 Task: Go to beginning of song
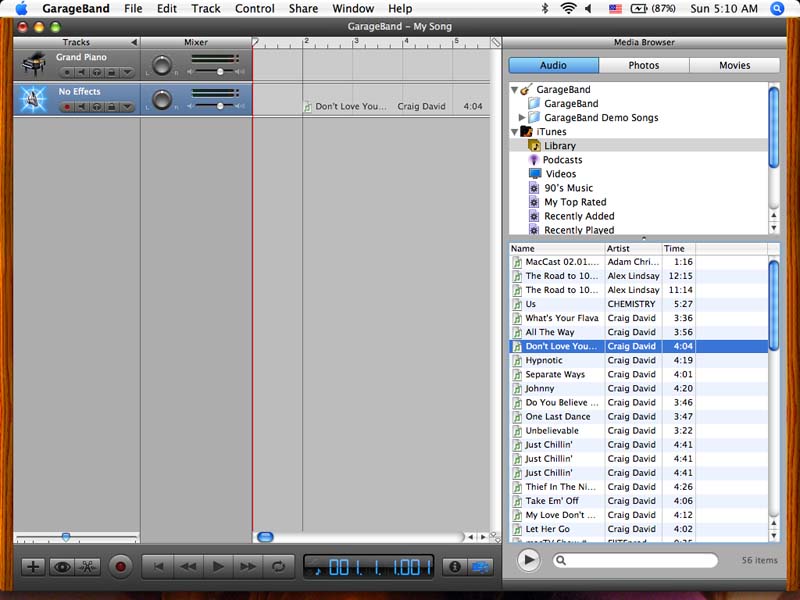(158, 567)
